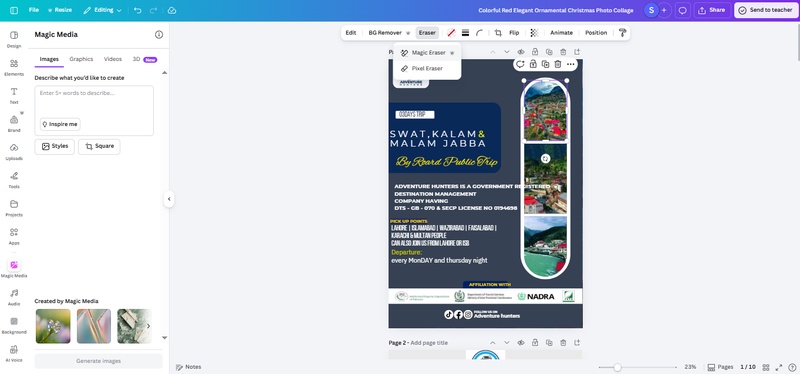Enter fullscreen present mode

[779, 367]
